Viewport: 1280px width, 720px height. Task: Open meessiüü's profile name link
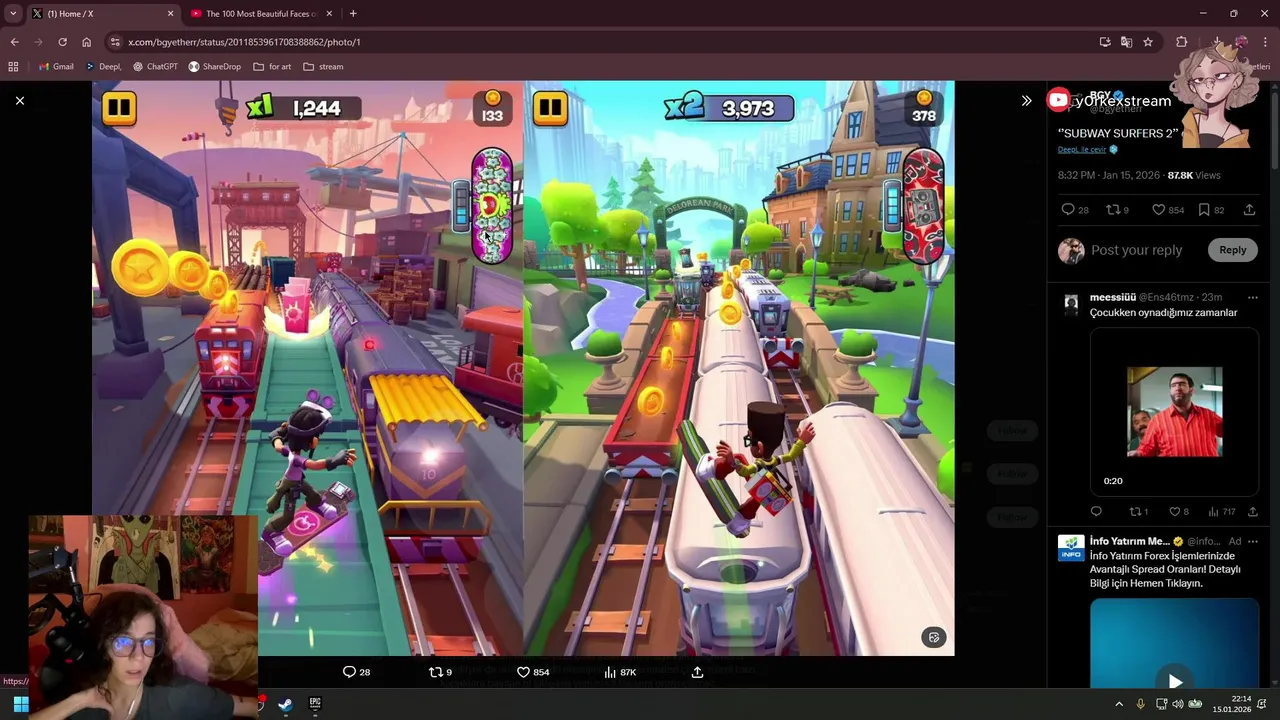[x=1113, y=297]
